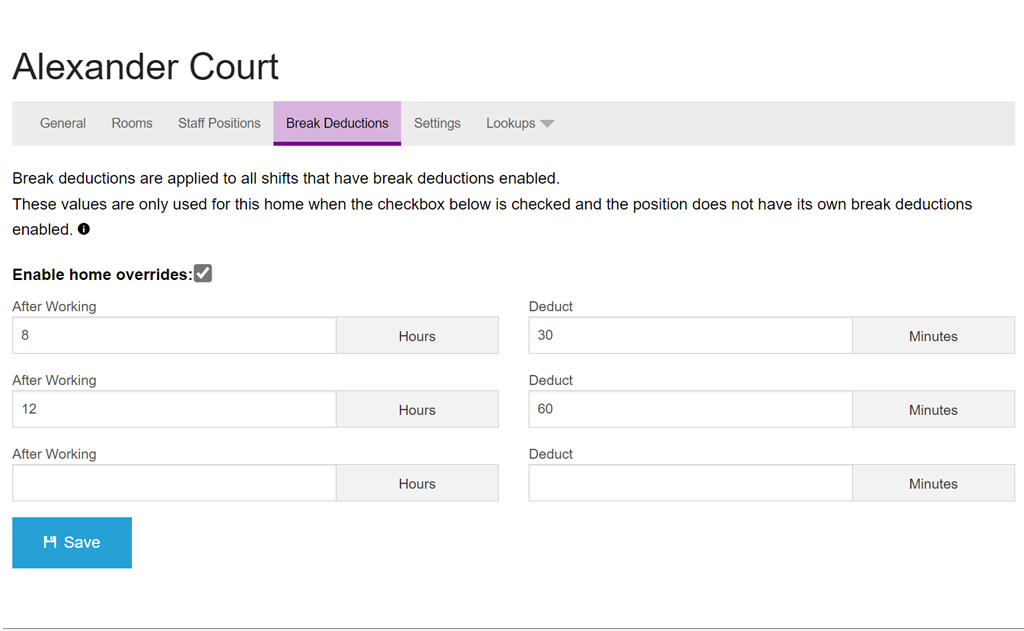1024x631 pixels.
Task: Go to the Staff Positions tab
Action: click(219, 123)
